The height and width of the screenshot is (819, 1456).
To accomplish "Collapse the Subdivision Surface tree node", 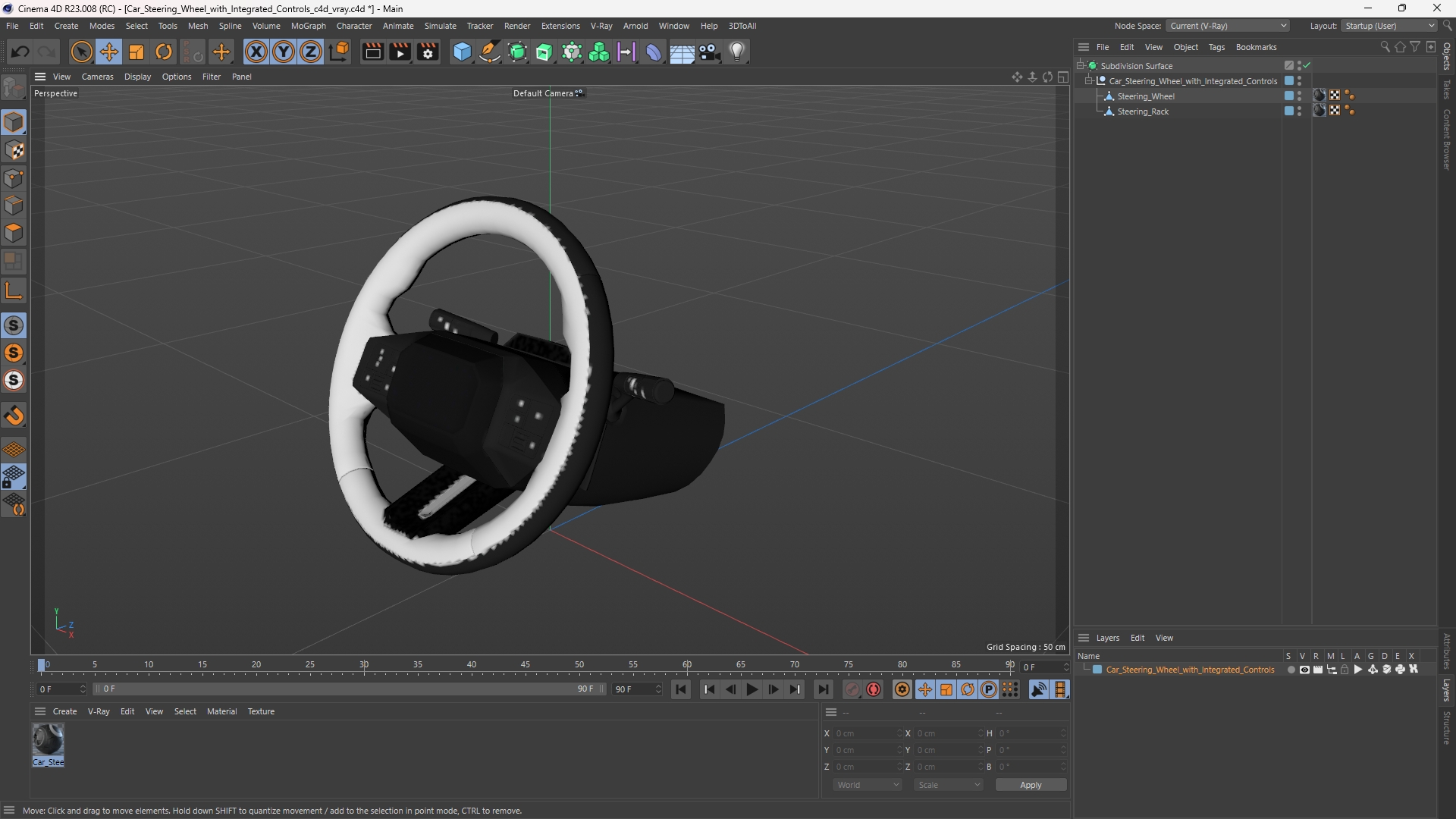I will point(1081,66).
